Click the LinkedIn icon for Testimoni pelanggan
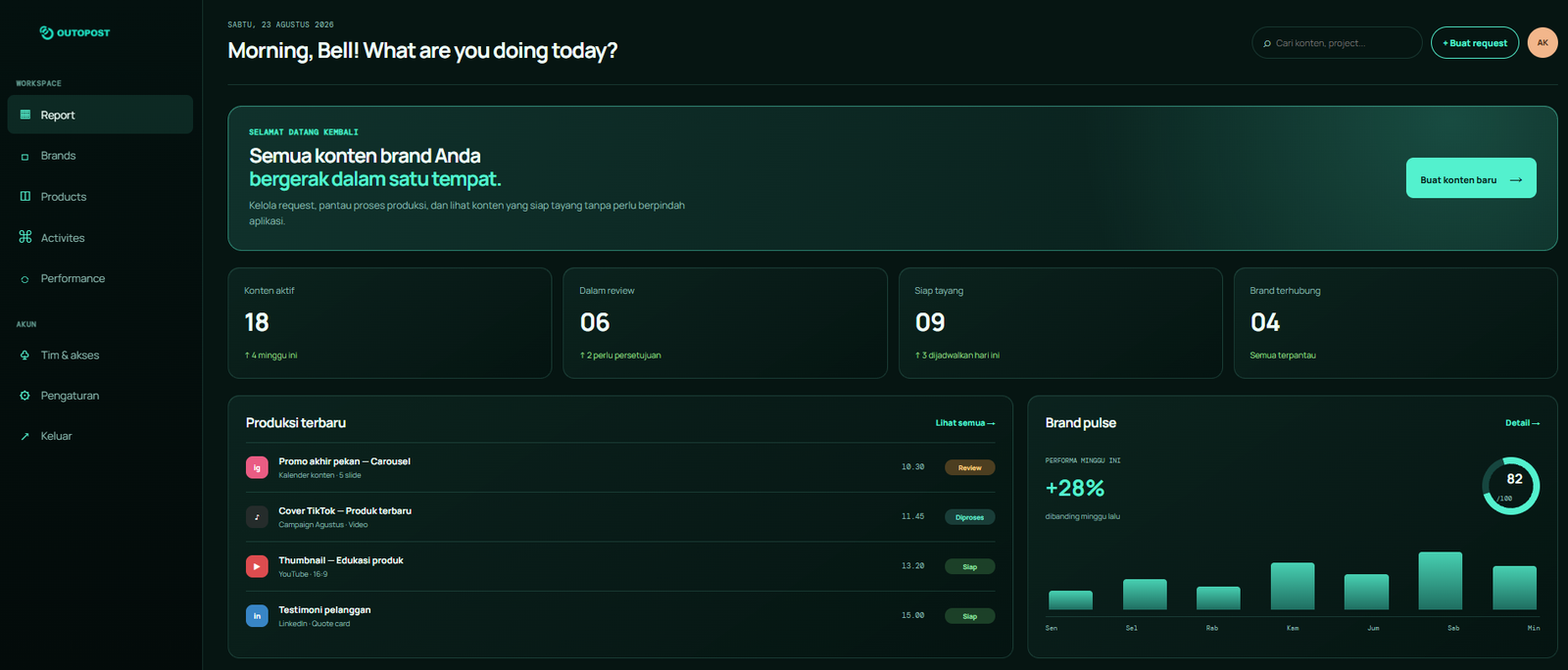The width and height of the screenshot is (1568, 670). (257, 616)
